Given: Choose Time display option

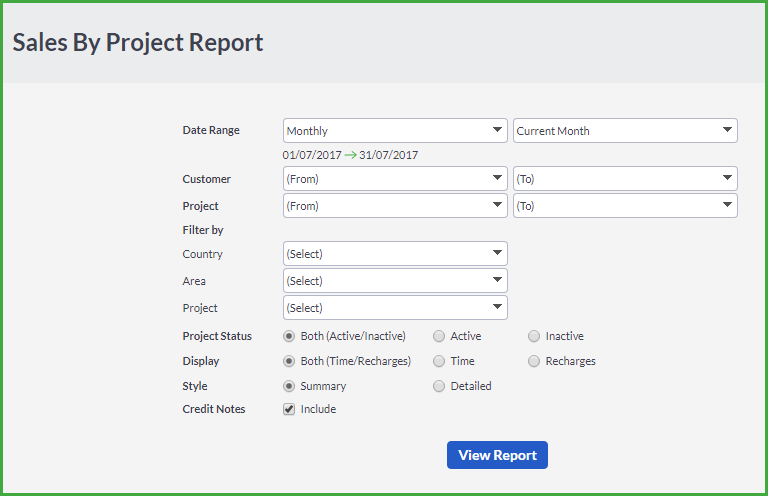Looking at the screenshot, I should [439, 361].
